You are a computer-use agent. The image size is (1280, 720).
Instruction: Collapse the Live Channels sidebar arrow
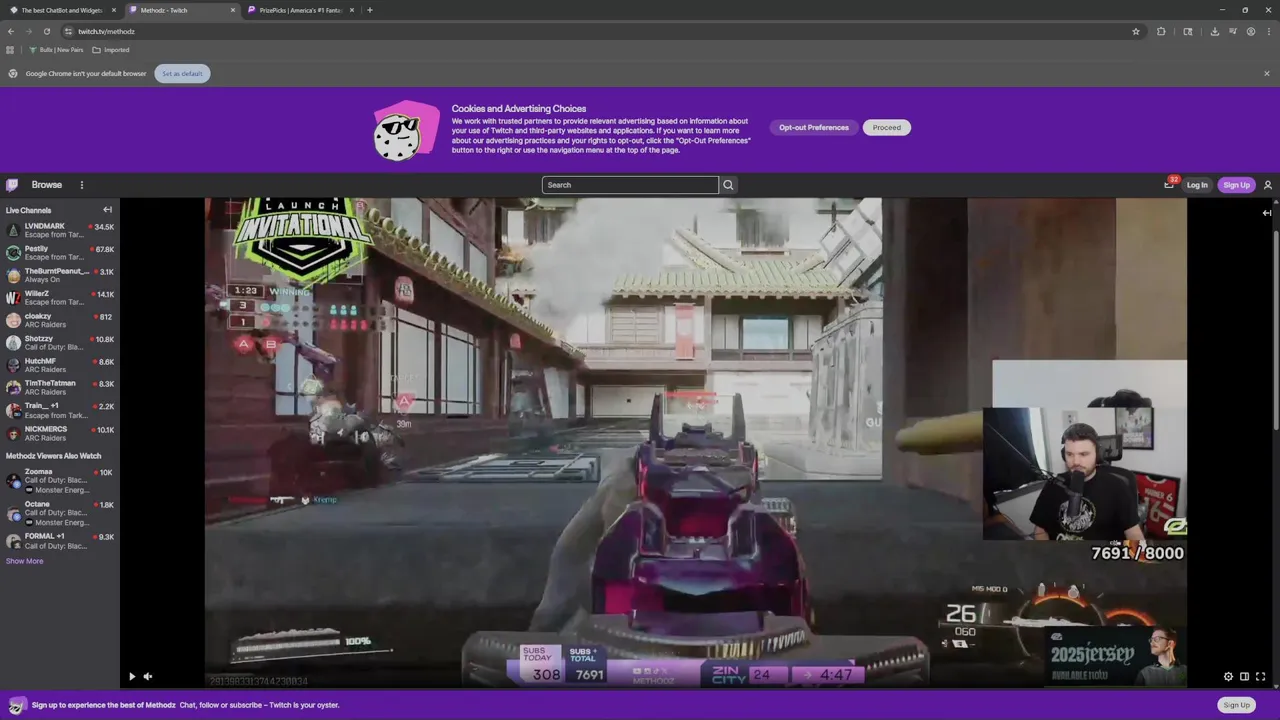tap(107, 210)
